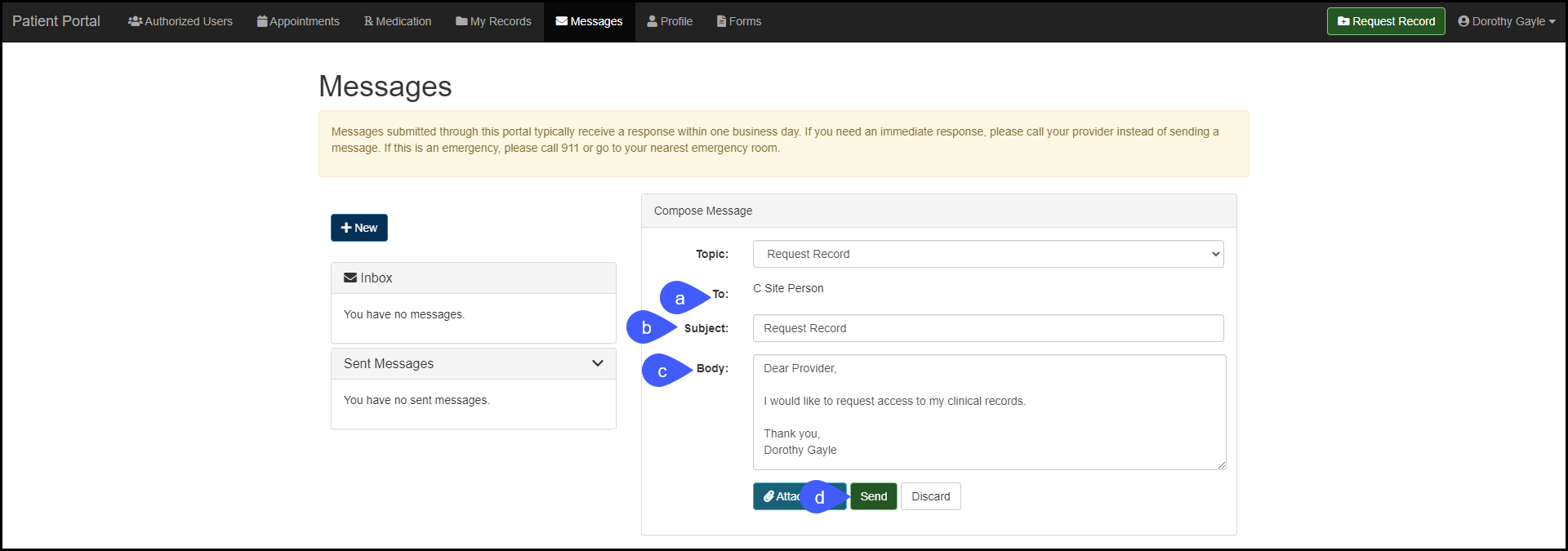Collapse the Sent Messages chevron
Viewport: 1568px width, 551px height.
[x=598, y=363]
